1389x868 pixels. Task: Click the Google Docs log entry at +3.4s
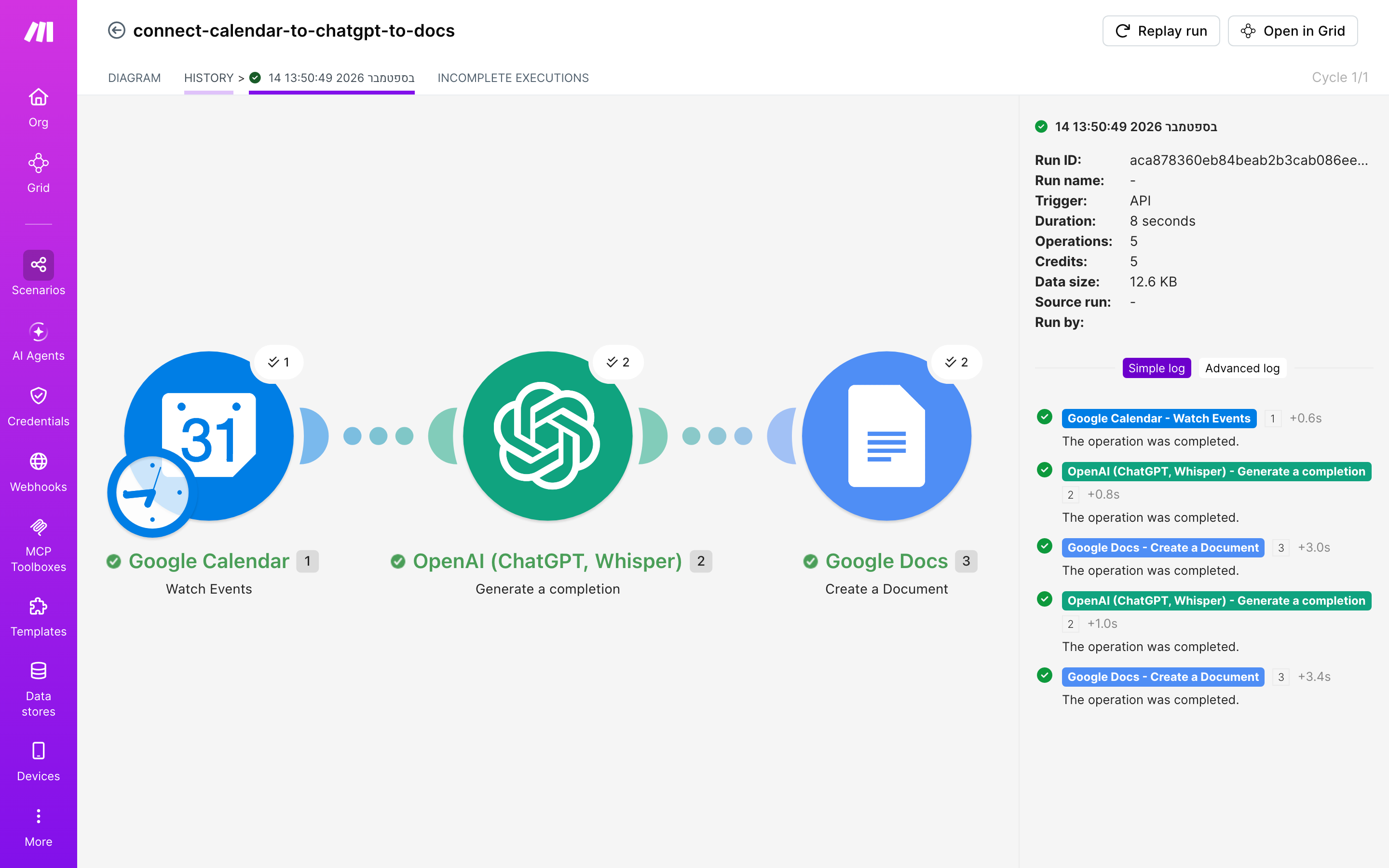pos(1163,677)
